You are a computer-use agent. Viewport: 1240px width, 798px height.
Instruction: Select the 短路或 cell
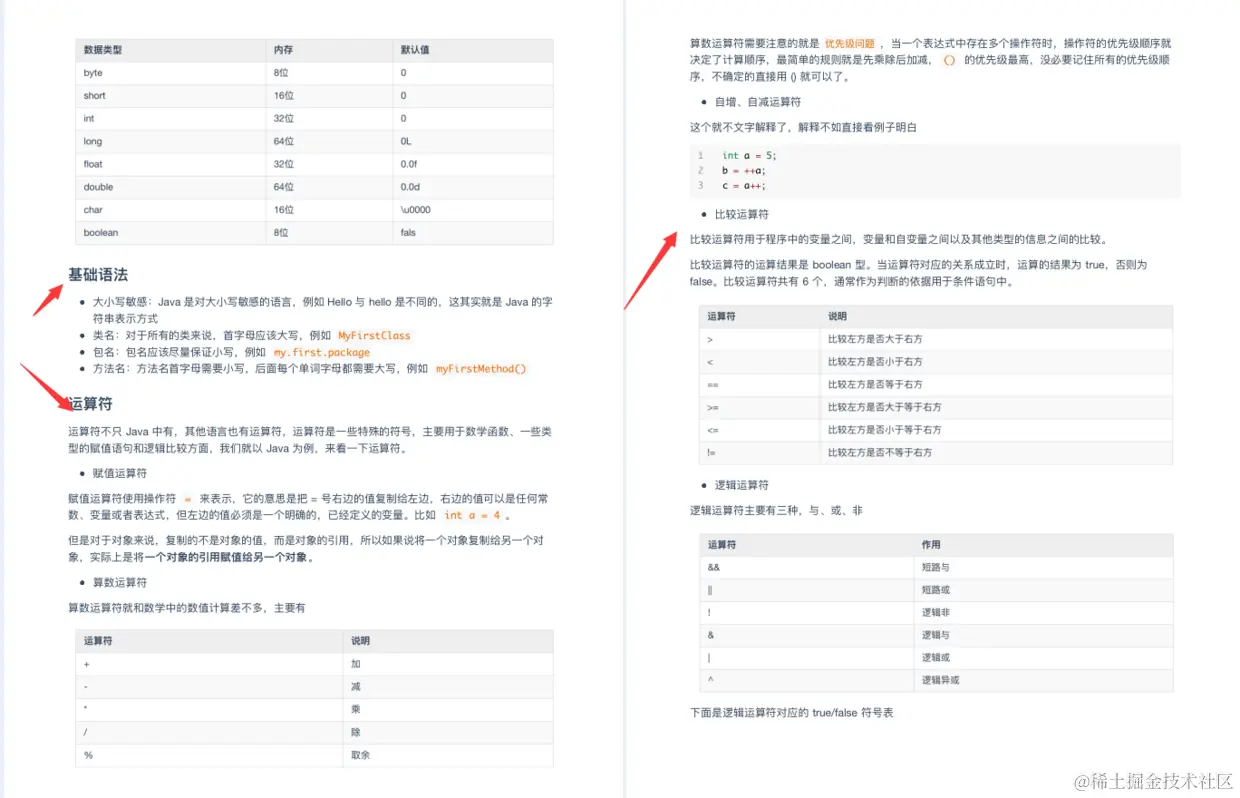1043,590
